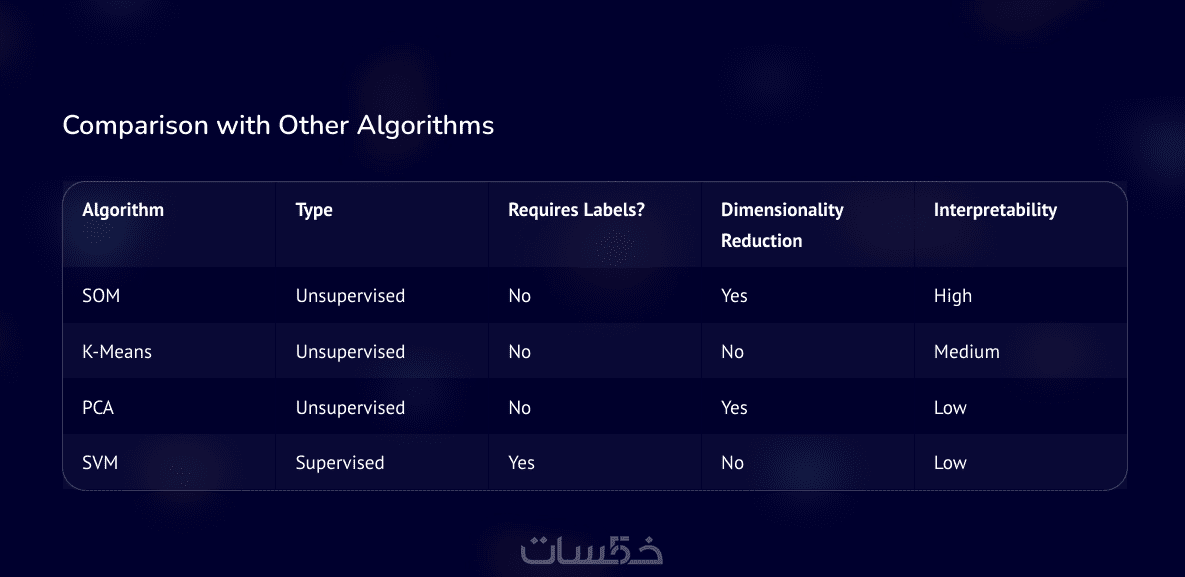Select the K-Means algorithm cell
Screen dimensions: 1185x577
tap(117, 352)
